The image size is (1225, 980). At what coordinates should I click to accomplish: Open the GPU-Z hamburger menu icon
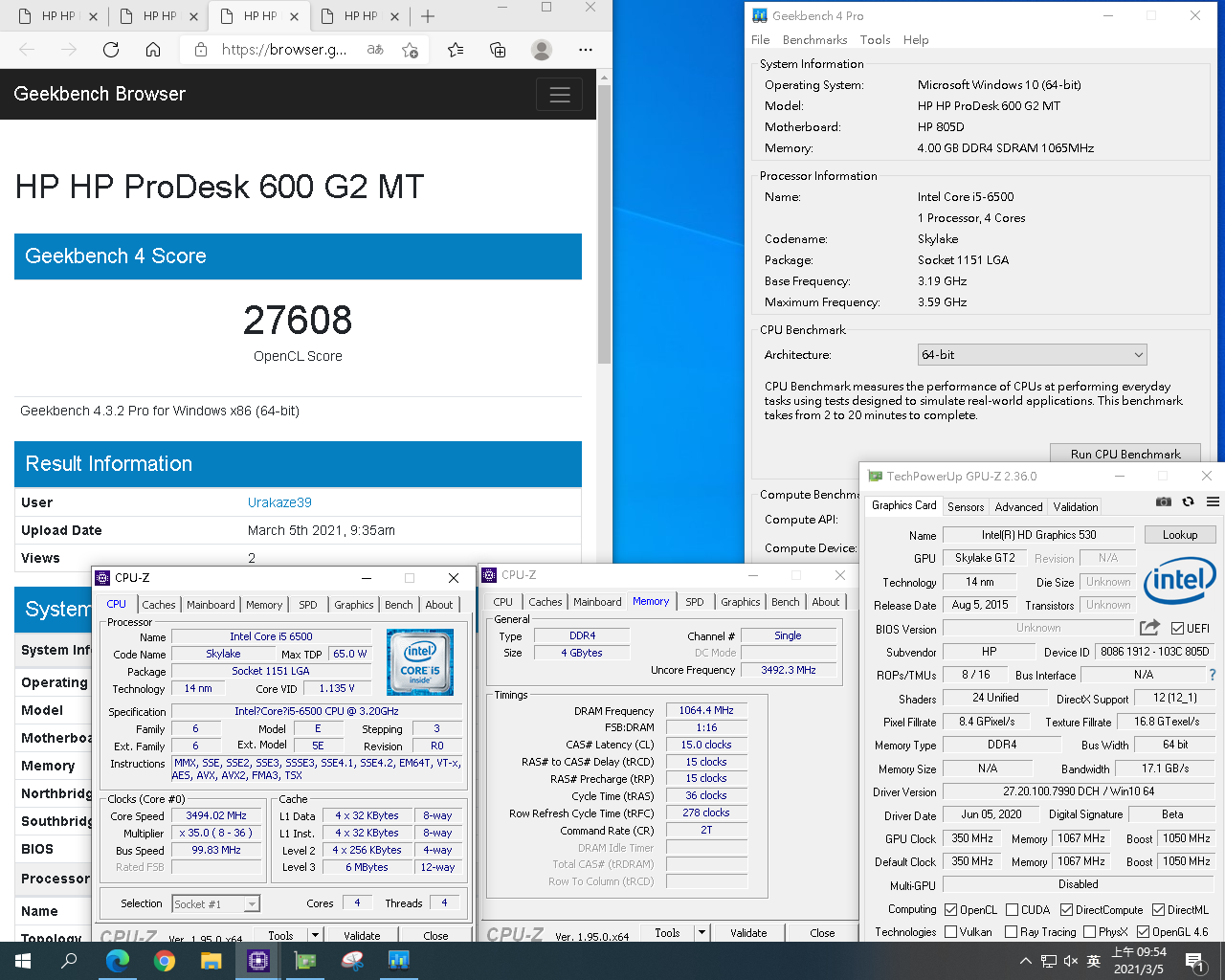pos(1213,501)
